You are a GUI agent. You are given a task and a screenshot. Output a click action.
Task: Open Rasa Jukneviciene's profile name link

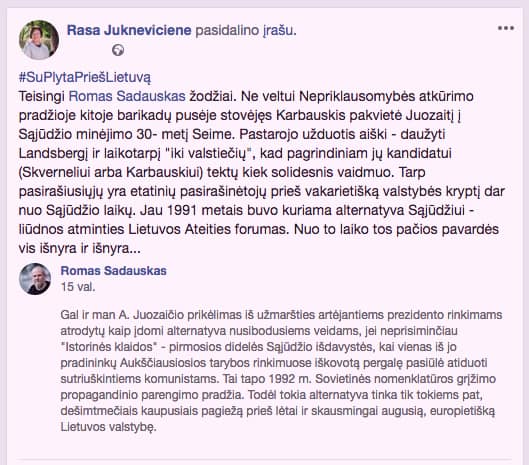point(129,30)
